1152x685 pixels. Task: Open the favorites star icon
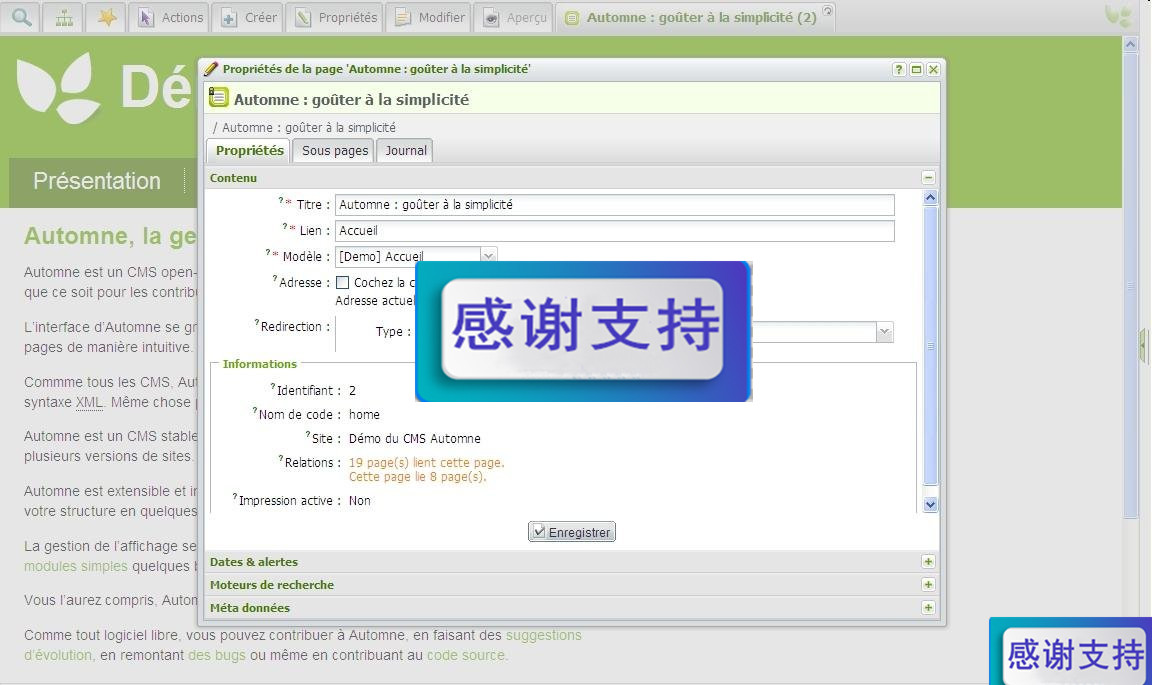[x=107, y=17]
